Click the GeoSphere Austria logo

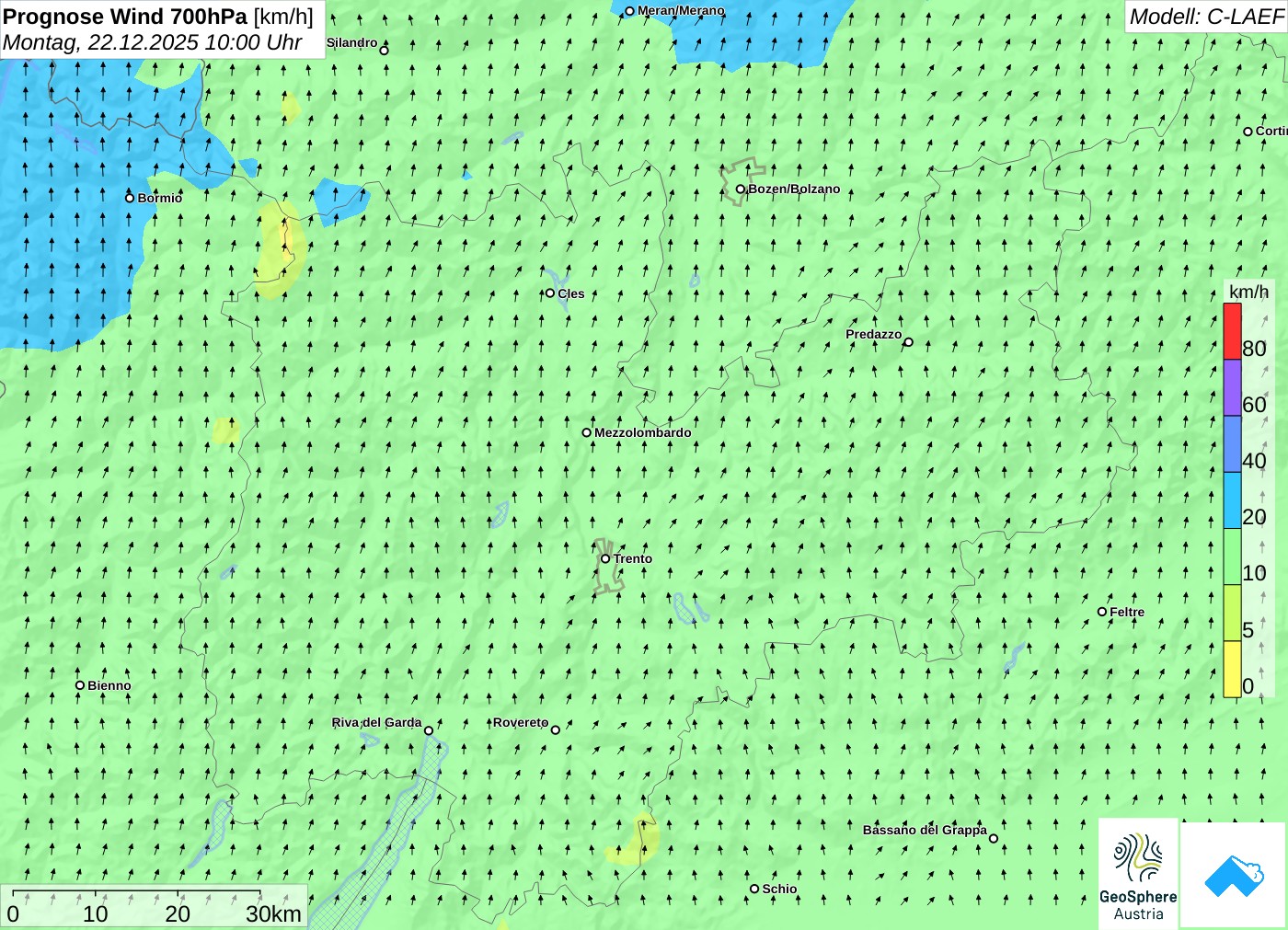click(1138, 872)
